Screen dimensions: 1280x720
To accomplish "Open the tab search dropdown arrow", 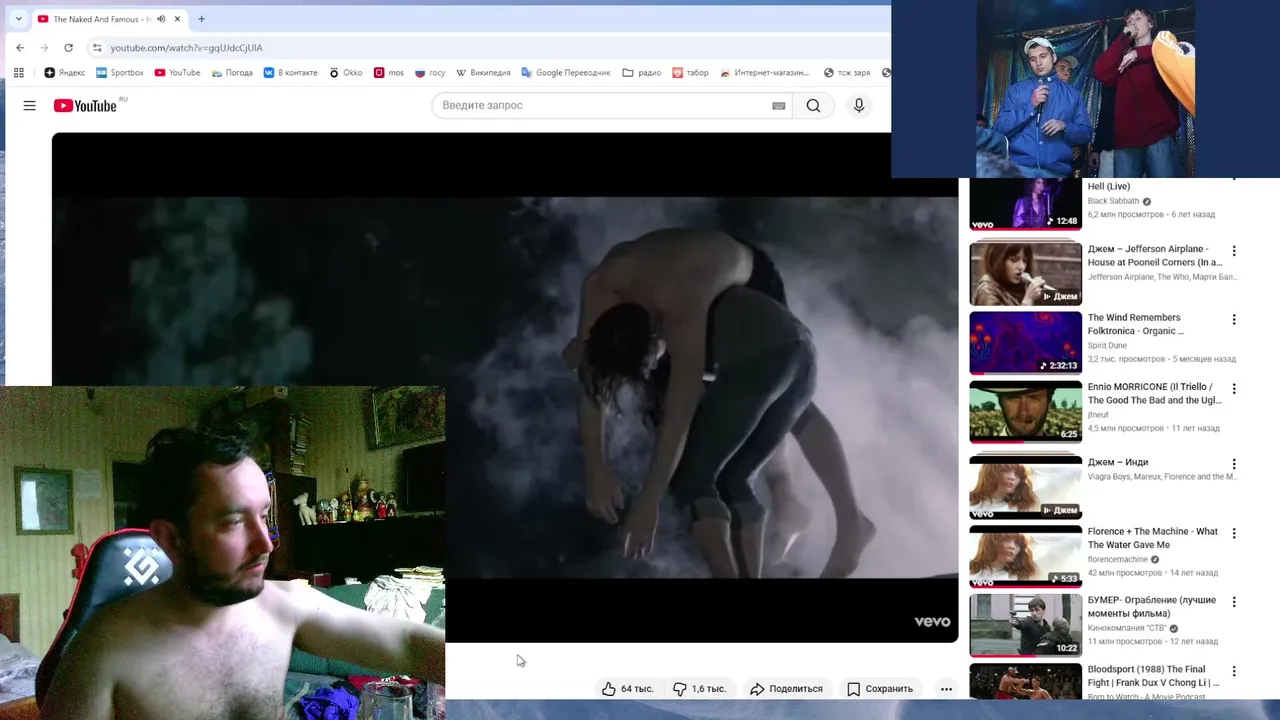I will click(18, 19).
